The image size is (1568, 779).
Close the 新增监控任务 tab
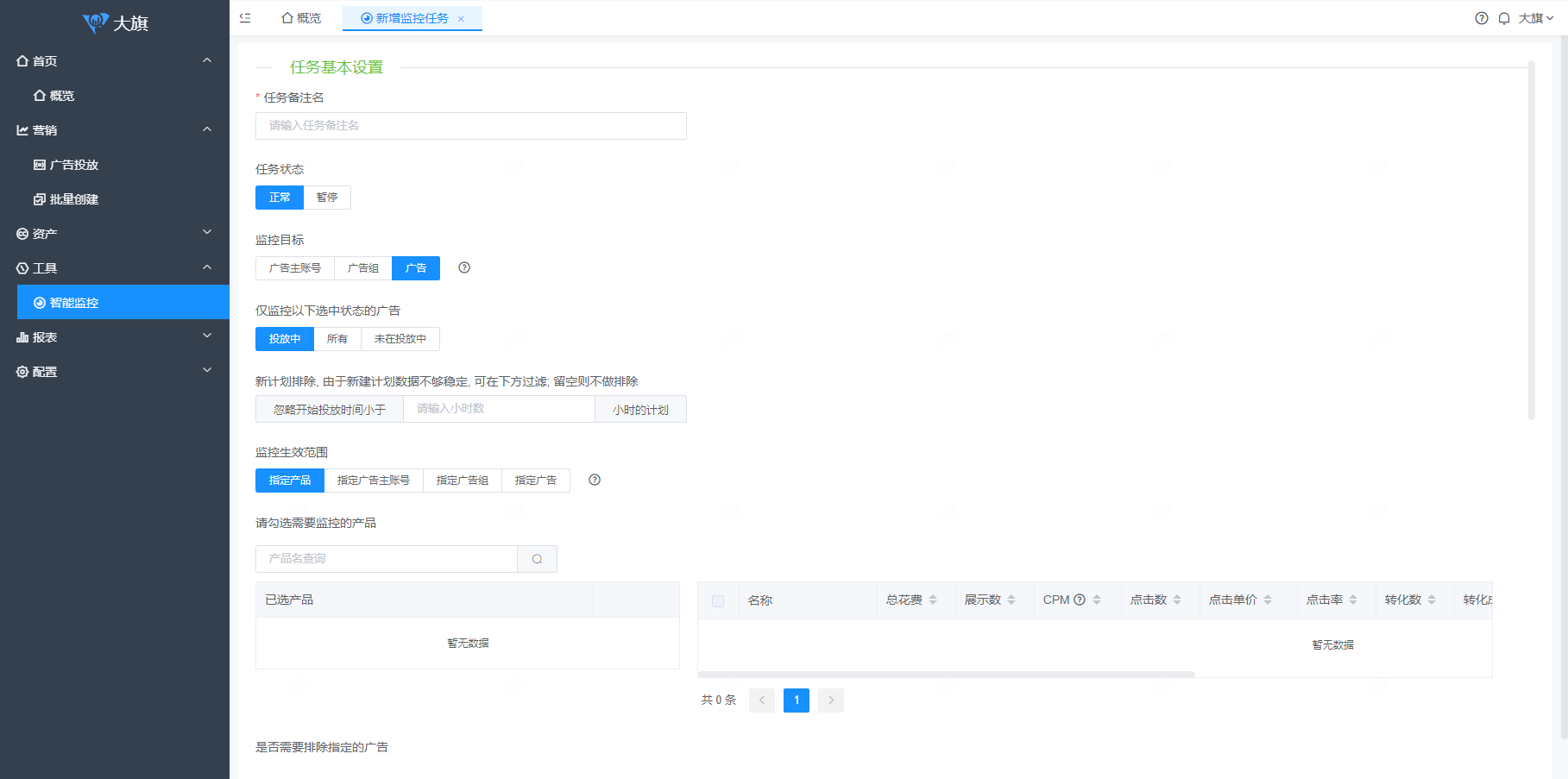click(461, 19)
